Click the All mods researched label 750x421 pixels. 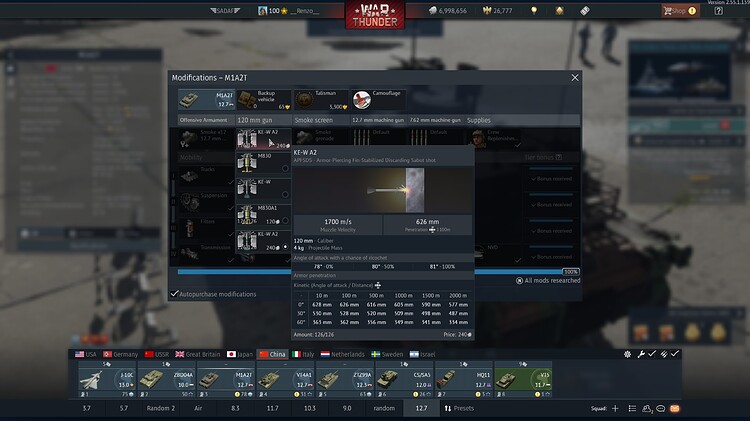[x=548, y=280]
